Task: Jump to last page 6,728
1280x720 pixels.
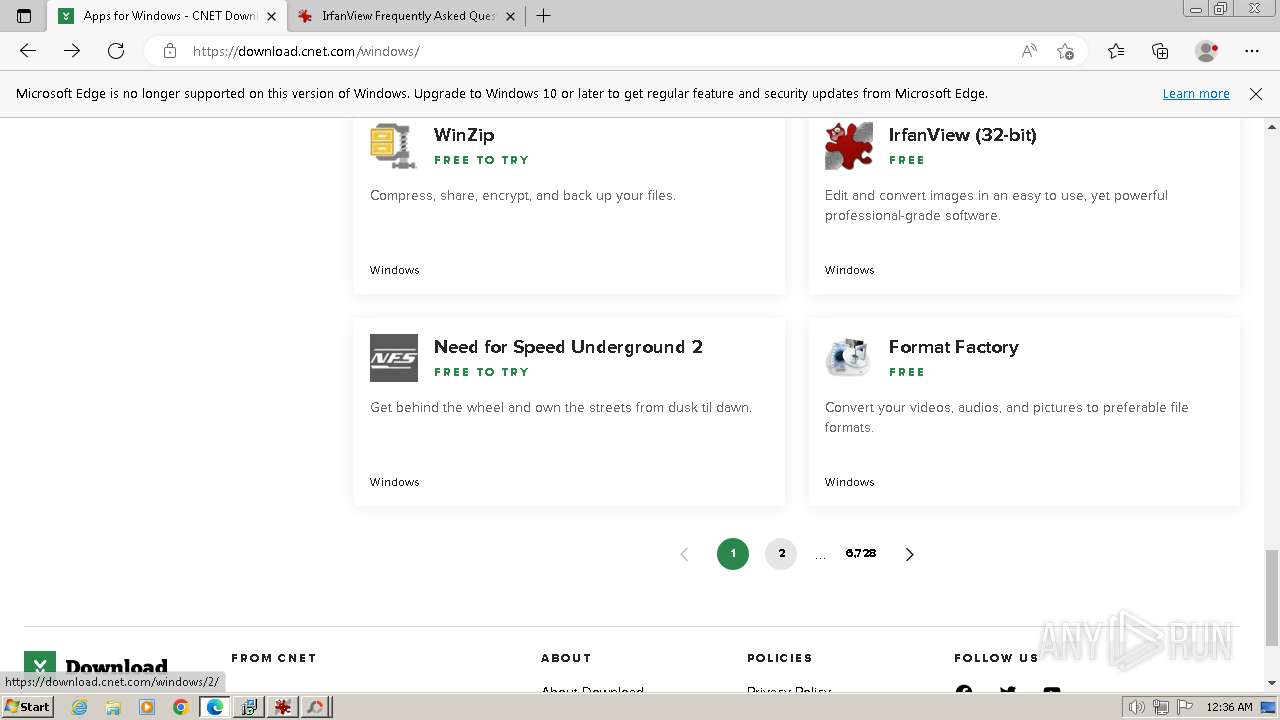Action: click(x=861, y=553)
